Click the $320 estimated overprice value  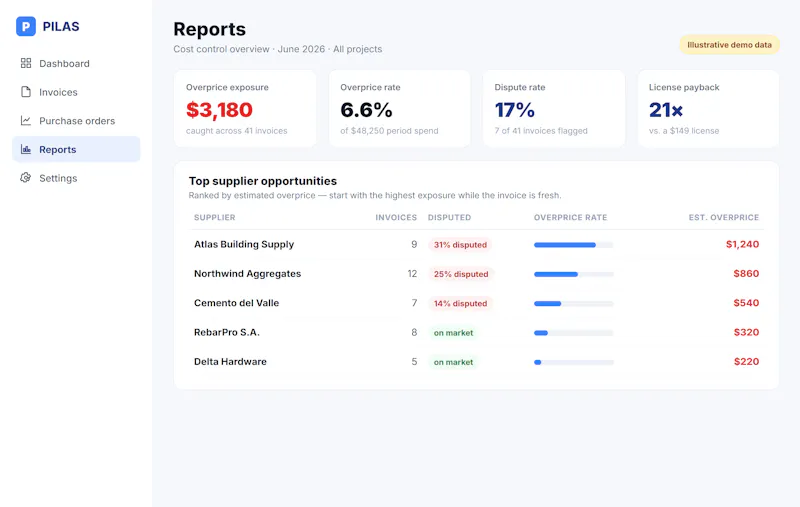(746, 332)
